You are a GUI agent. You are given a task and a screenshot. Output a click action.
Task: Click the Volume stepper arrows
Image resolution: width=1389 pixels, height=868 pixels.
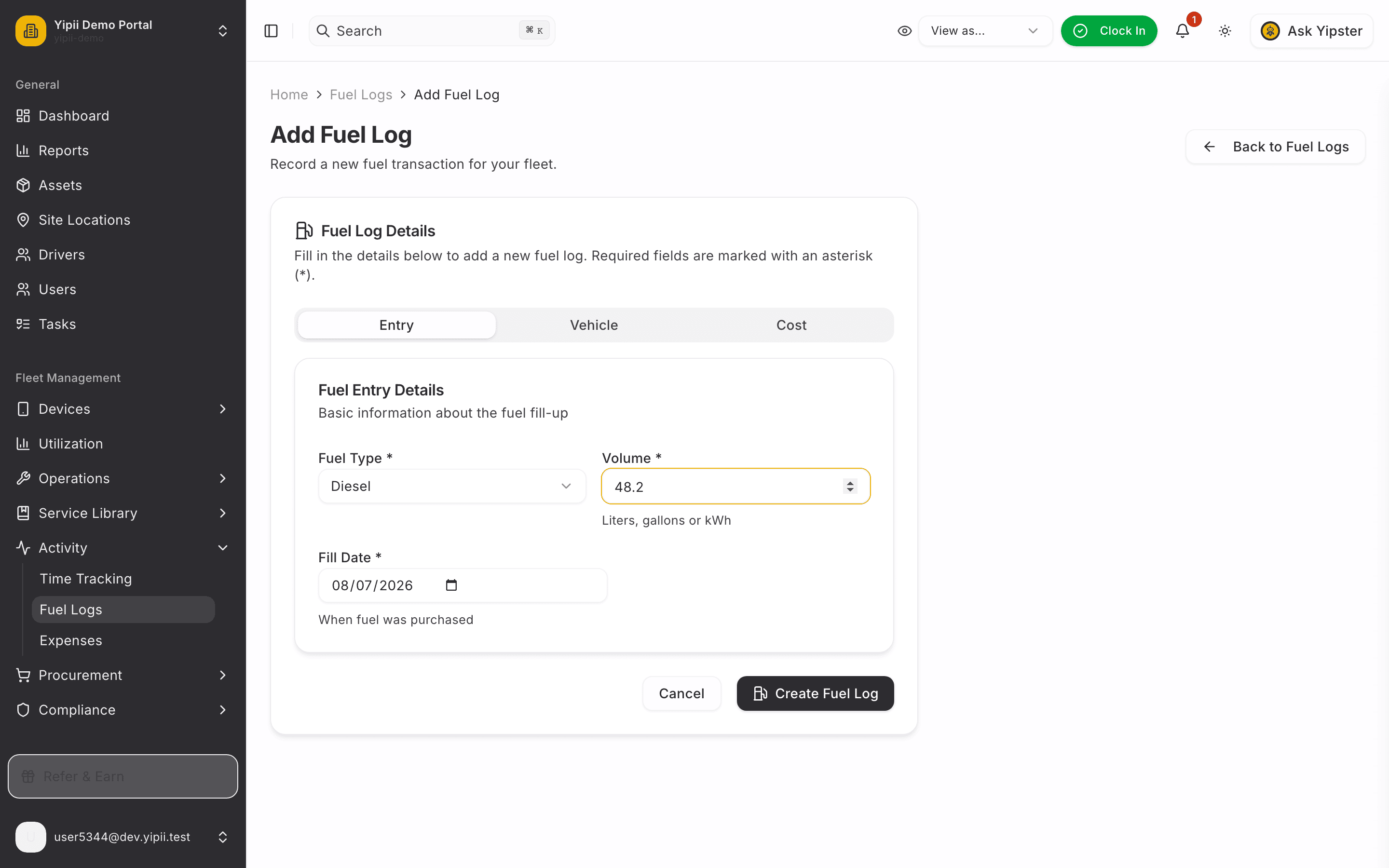point(850,486)
